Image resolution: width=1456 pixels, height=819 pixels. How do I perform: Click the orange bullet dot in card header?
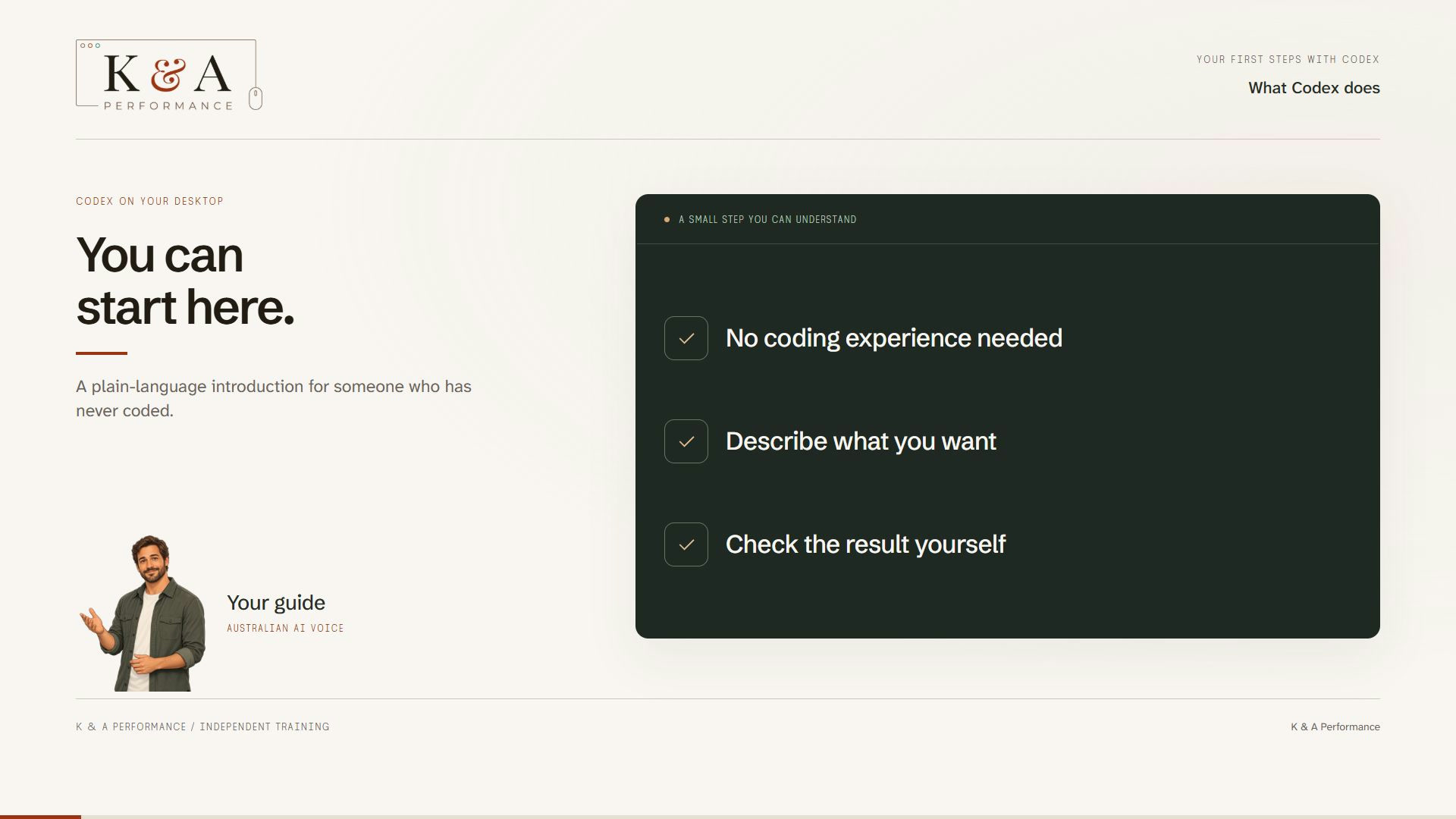tap(667, 220)
